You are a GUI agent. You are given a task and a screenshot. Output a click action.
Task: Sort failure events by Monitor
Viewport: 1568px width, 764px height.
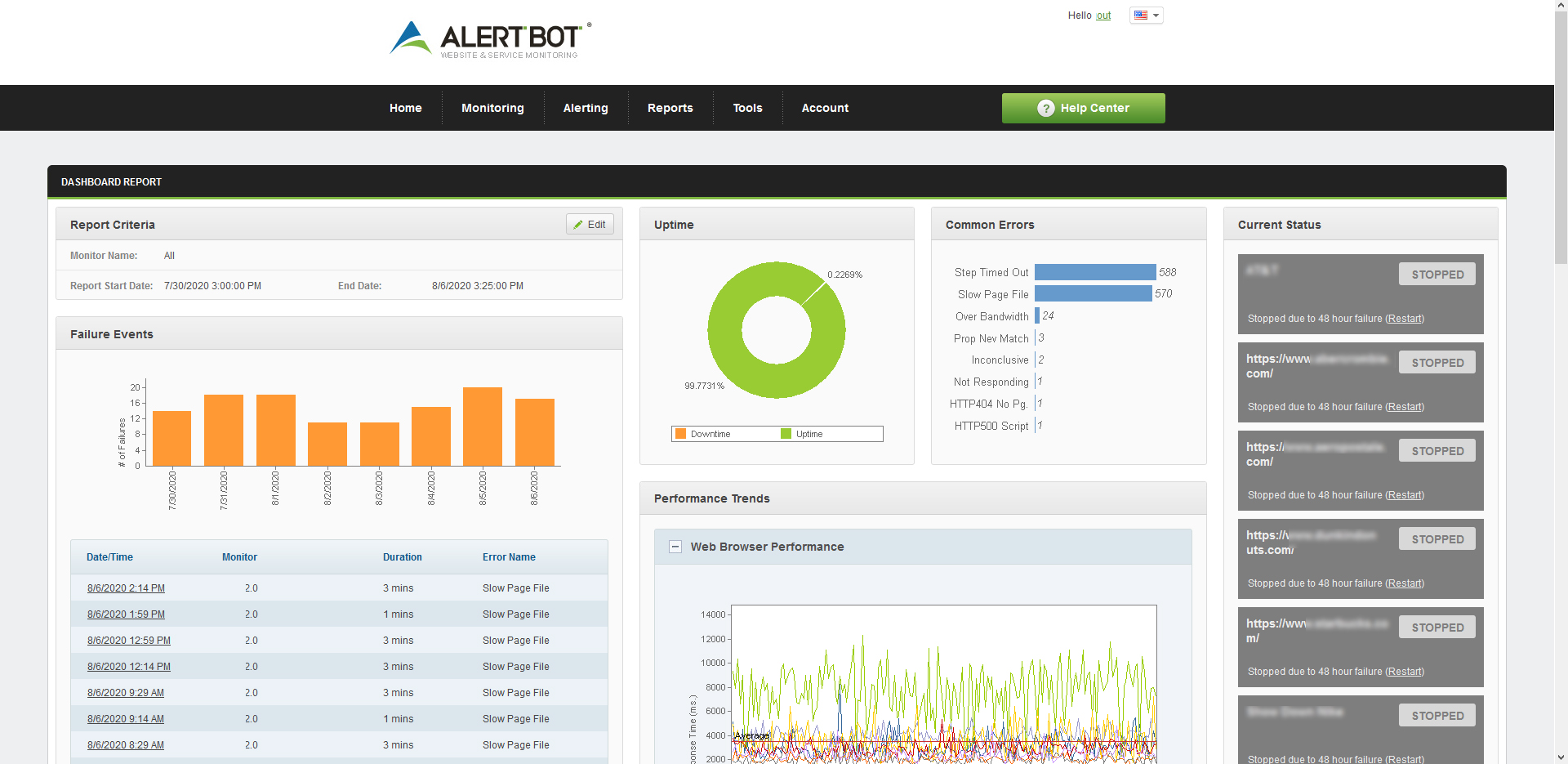(239, 557)
